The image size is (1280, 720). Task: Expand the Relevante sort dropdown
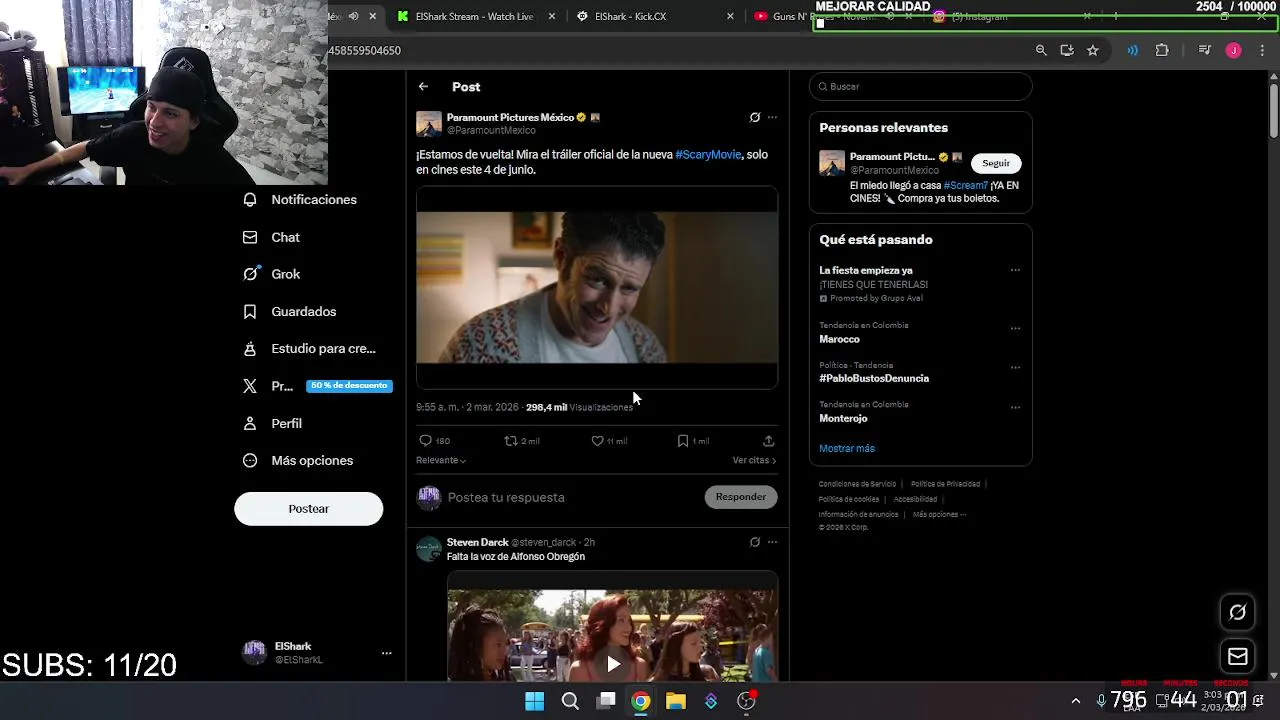tap(441, 460)
